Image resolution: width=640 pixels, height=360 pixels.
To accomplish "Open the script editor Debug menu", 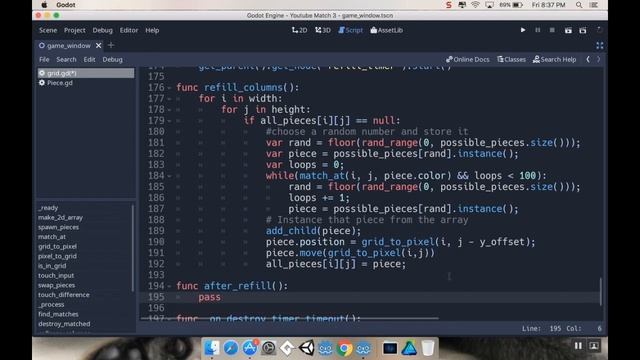I will point(113,60).
